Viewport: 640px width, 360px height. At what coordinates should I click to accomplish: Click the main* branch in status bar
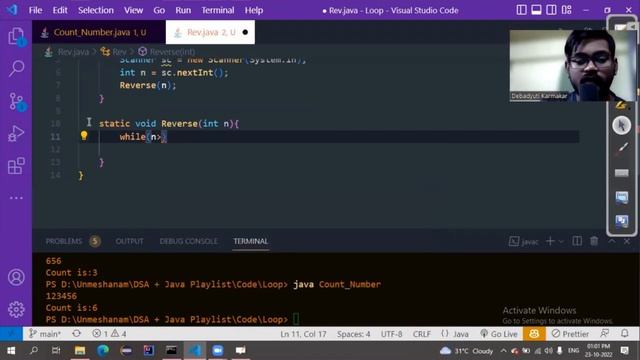click(x=45, y=334)
